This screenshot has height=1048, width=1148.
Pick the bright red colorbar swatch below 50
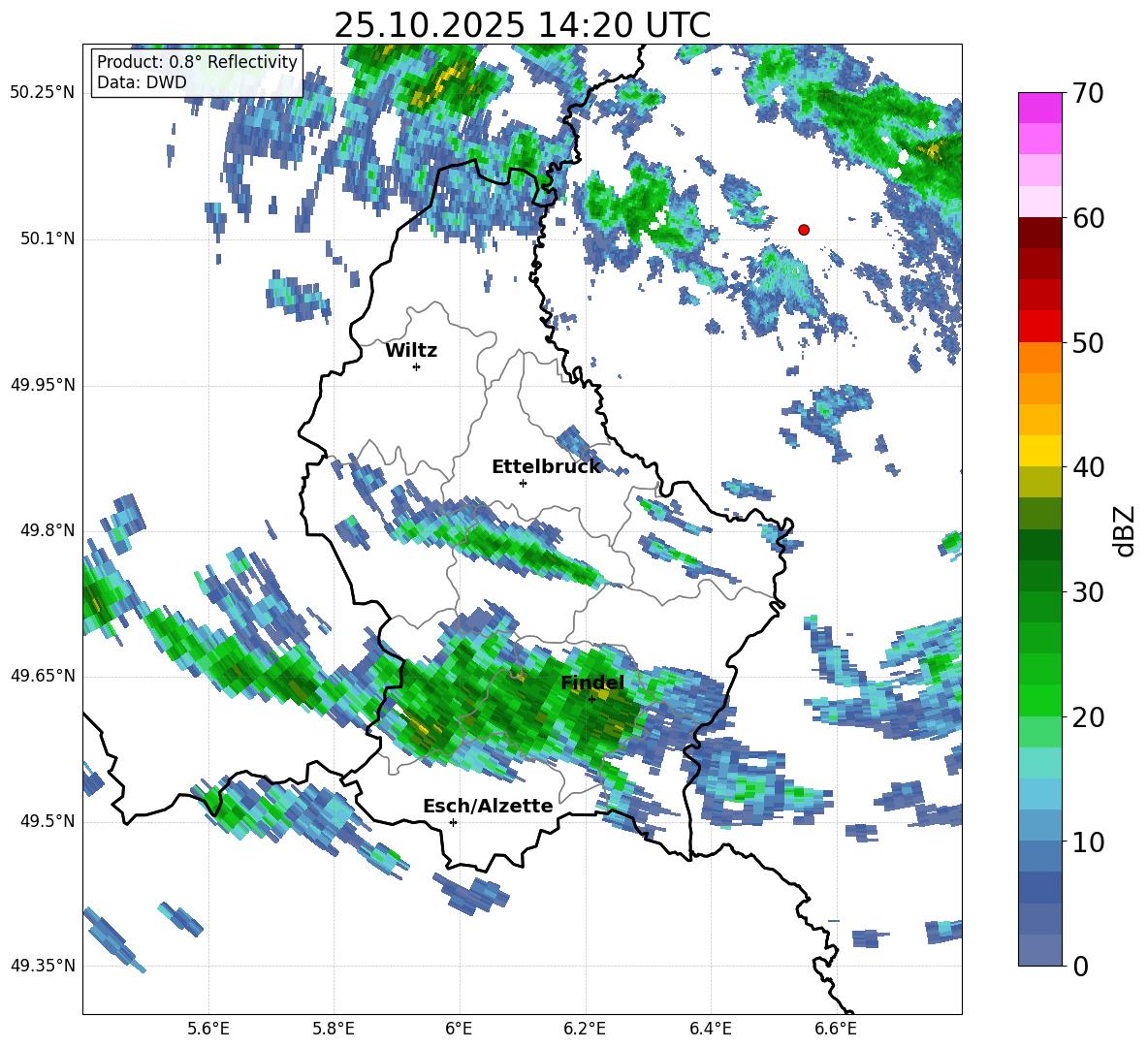(x=1039, y=327)
